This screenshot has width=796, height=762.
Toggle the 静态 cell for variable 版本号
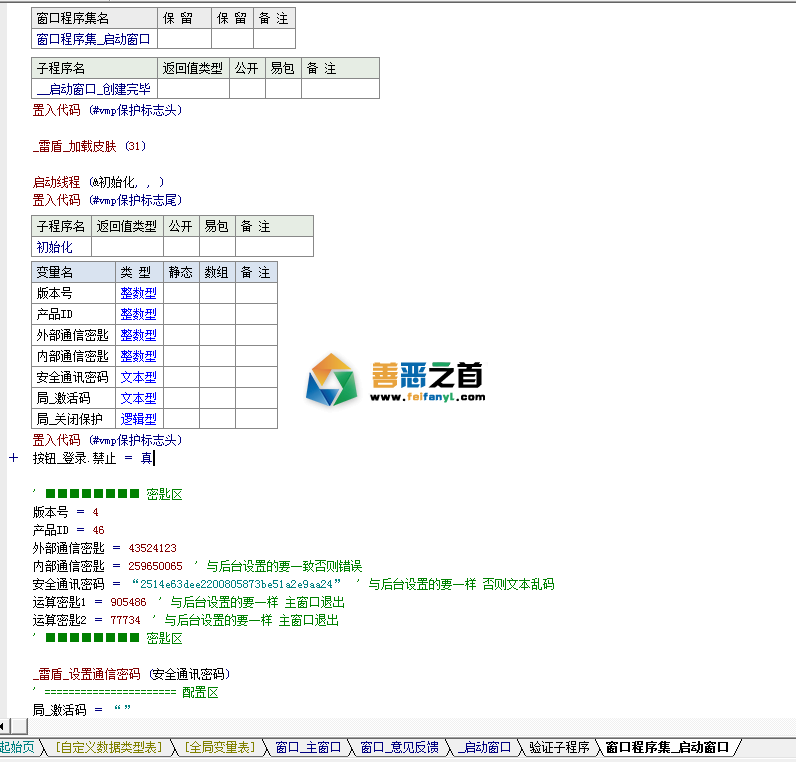click(x=181, y=293)
